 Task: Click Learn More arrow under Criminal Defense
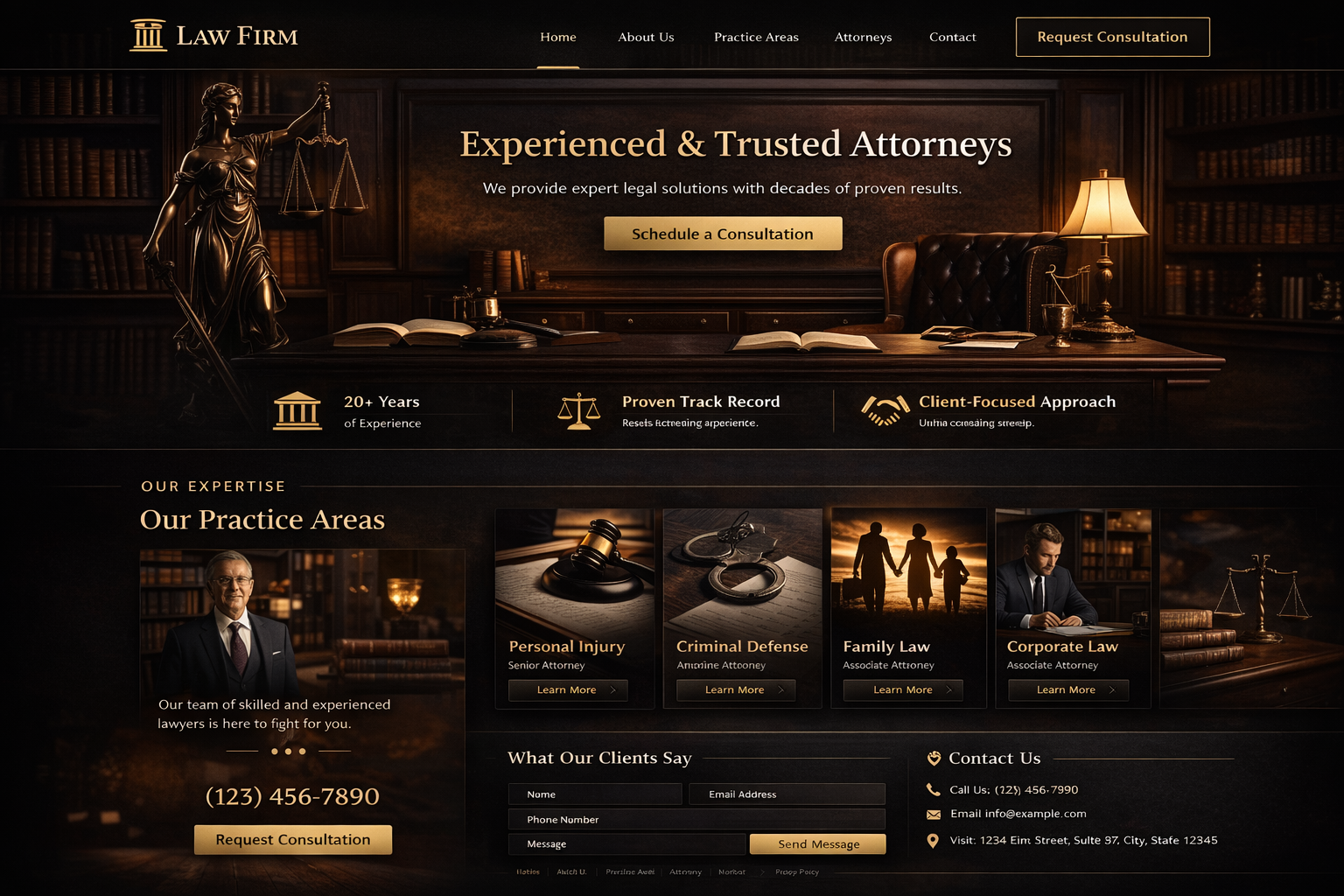pyautogui.click(x=781, y=689)
